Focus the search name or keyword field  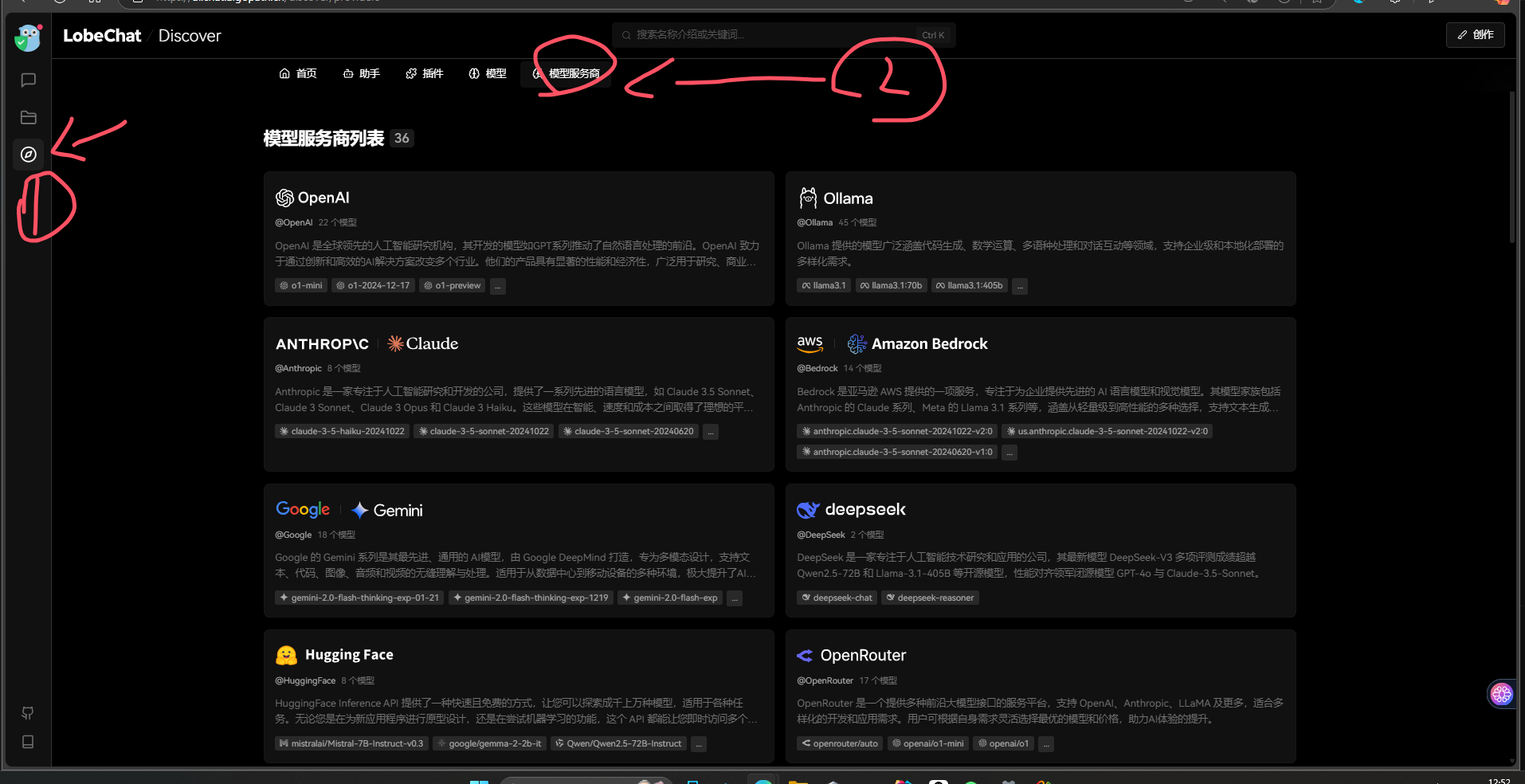[x=784, y=35]
